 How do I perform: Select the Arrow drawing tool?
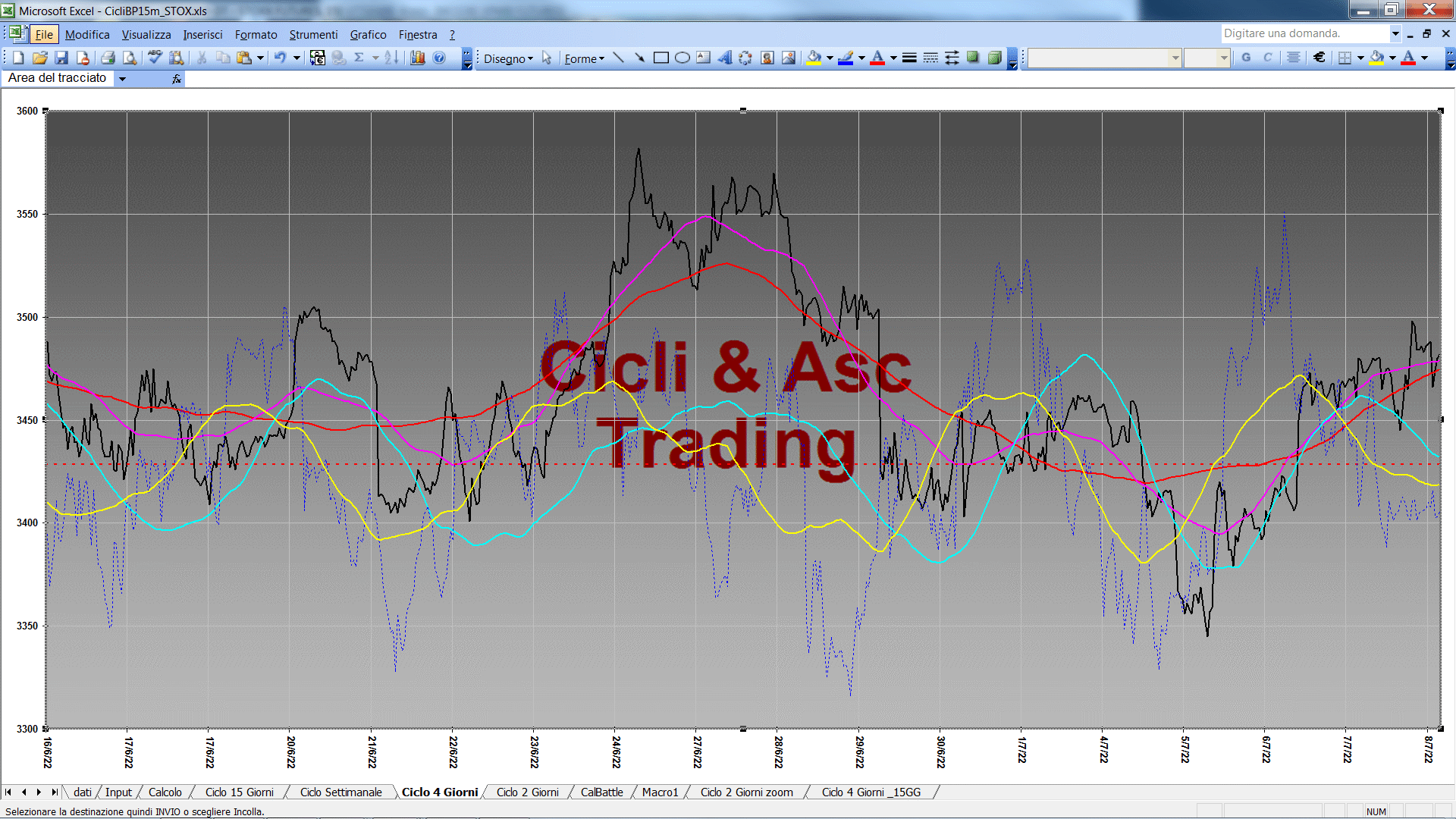(x=639, y=58)
